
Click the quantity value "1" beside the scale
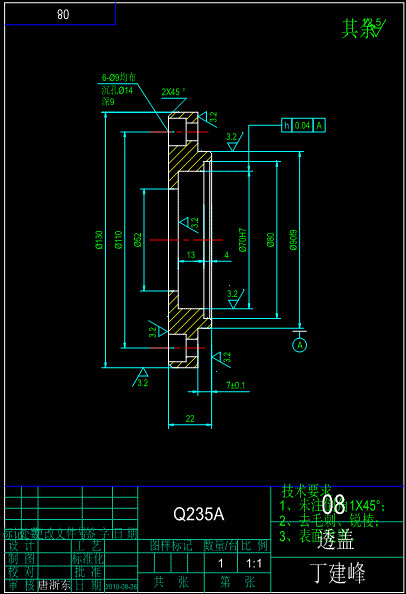[221, 564]
